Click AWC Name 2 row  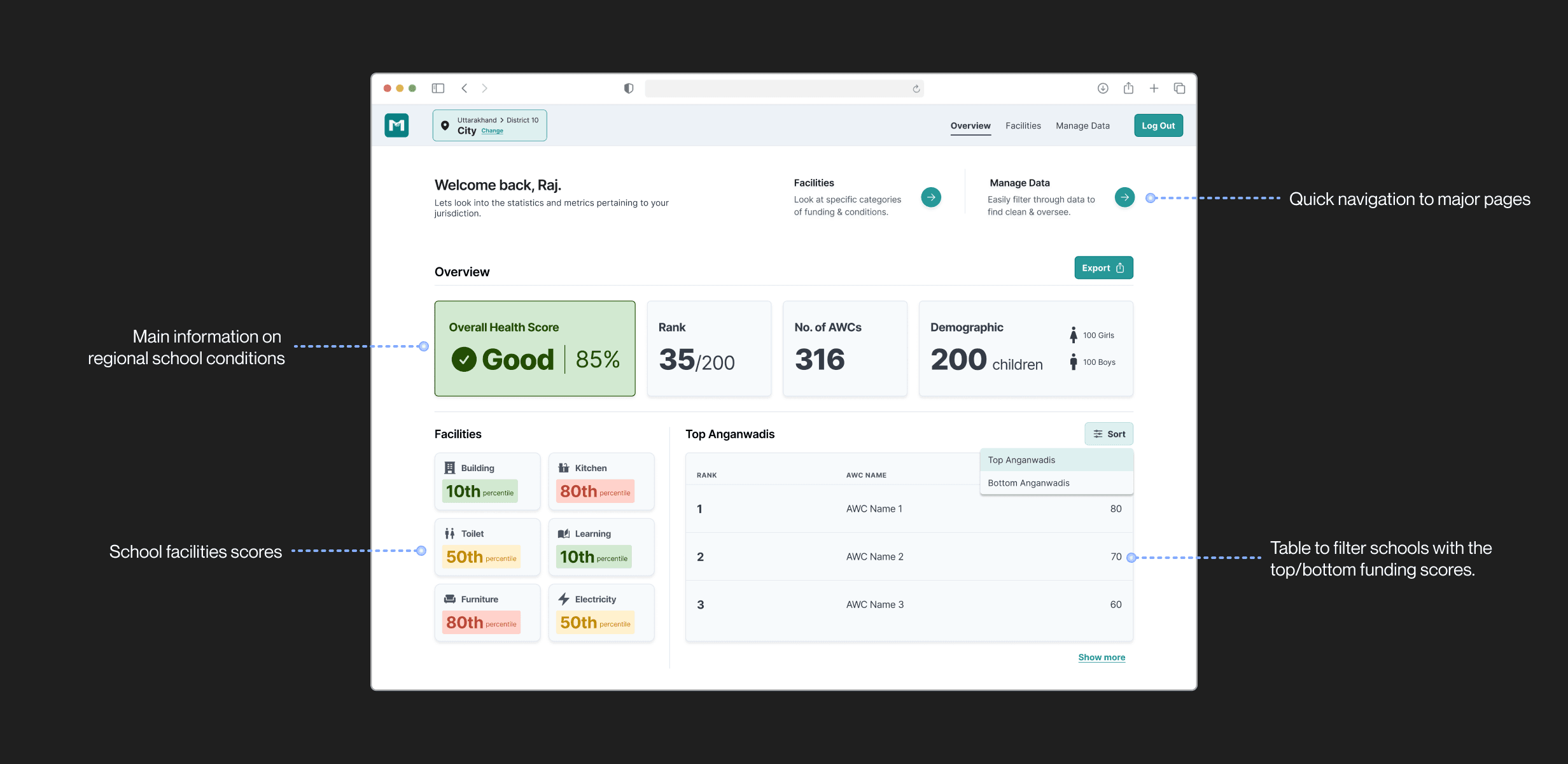[x=909, y=556]
